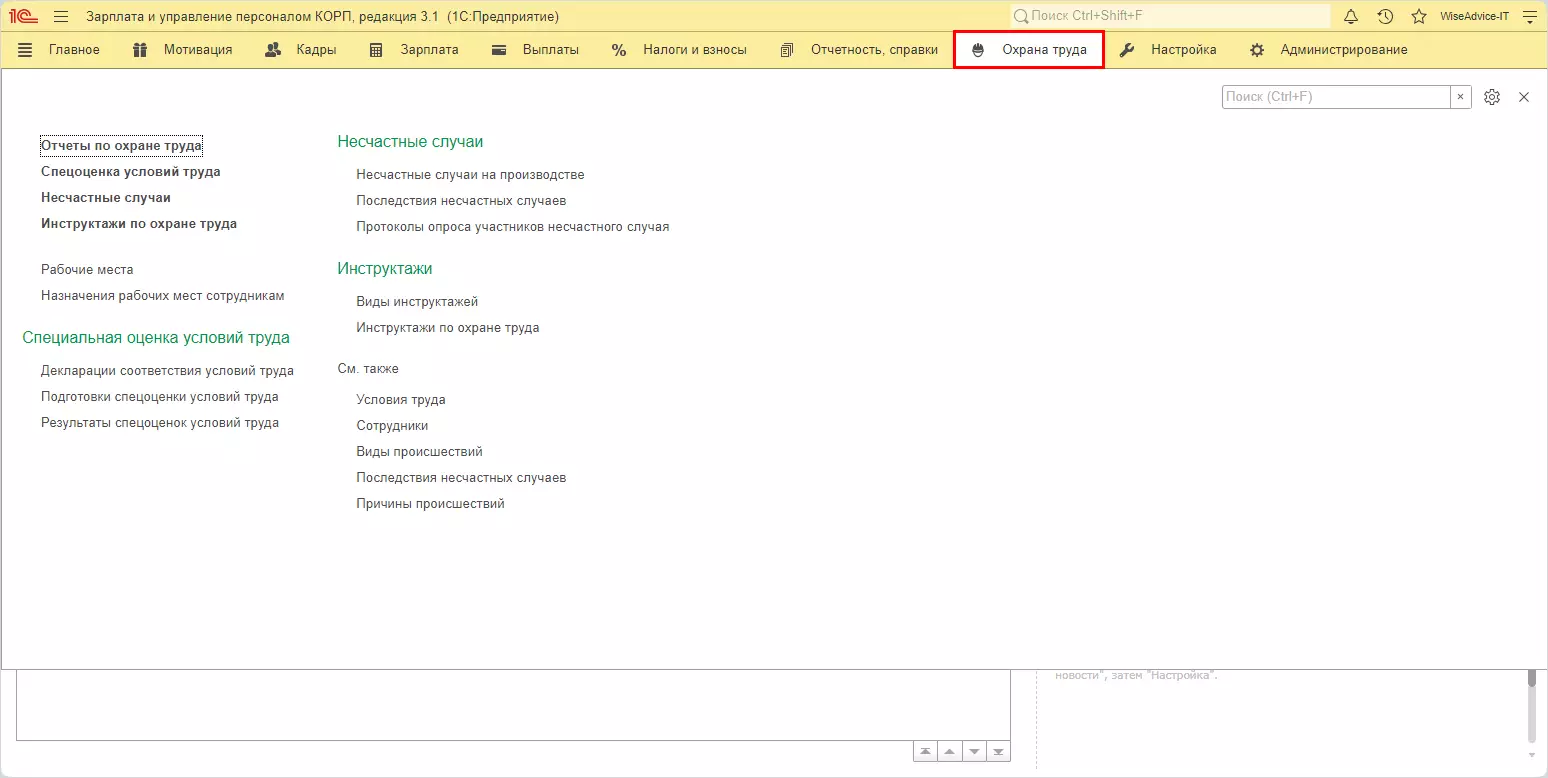
Task: Open Администрирование via its gear icon
Action: [x=1257, y=50]
